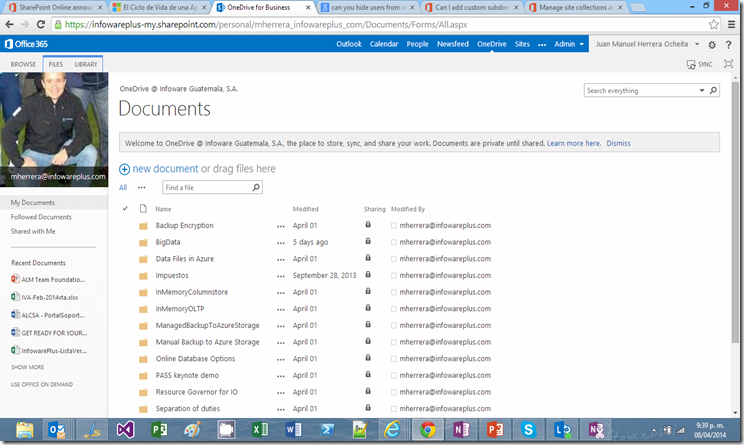
Task: Toggle the select all checkmark in header
Action: tap(125, 208)
